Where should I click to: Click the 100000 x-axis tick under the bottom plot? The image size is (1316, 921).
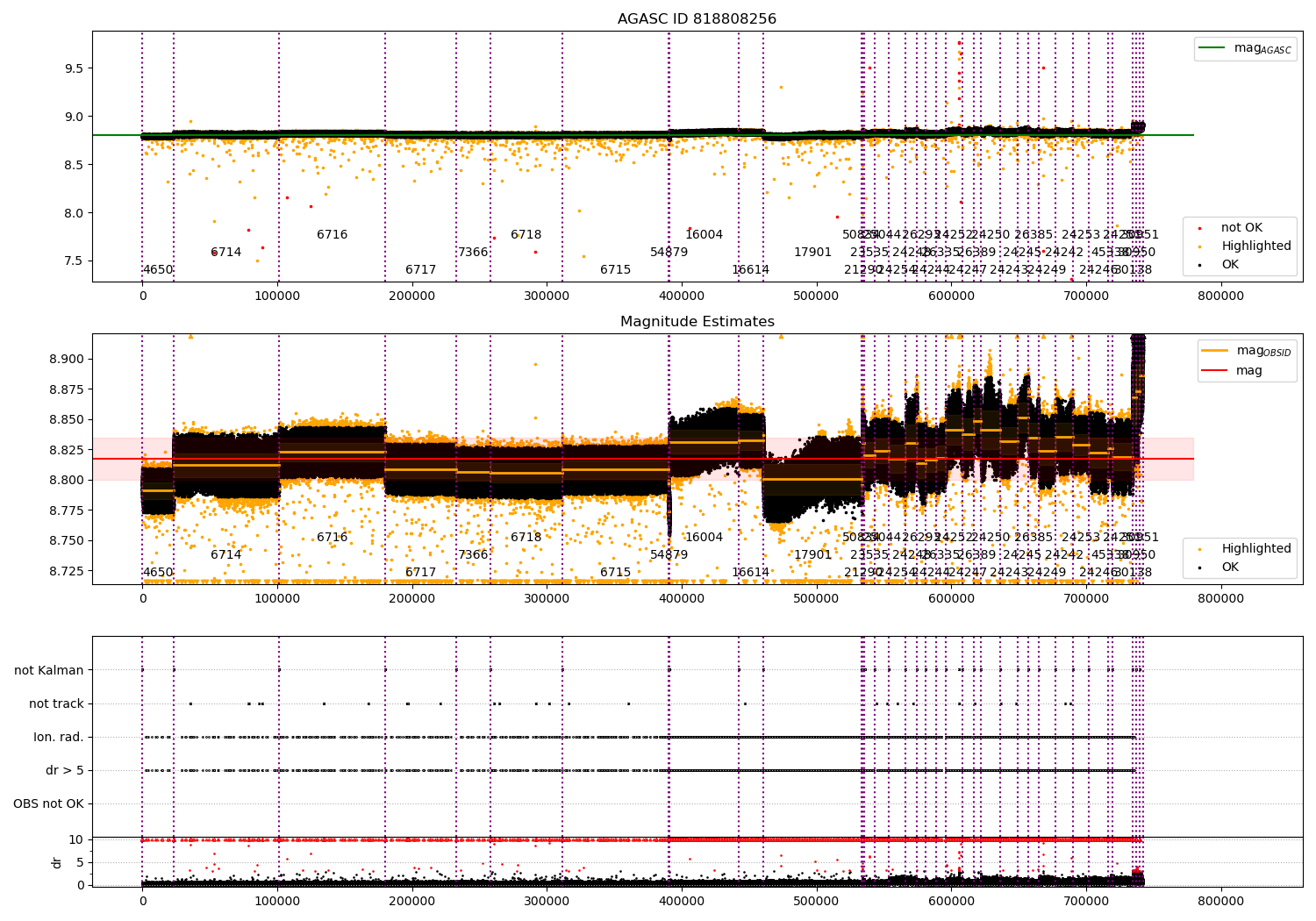(x=277, y=901)
